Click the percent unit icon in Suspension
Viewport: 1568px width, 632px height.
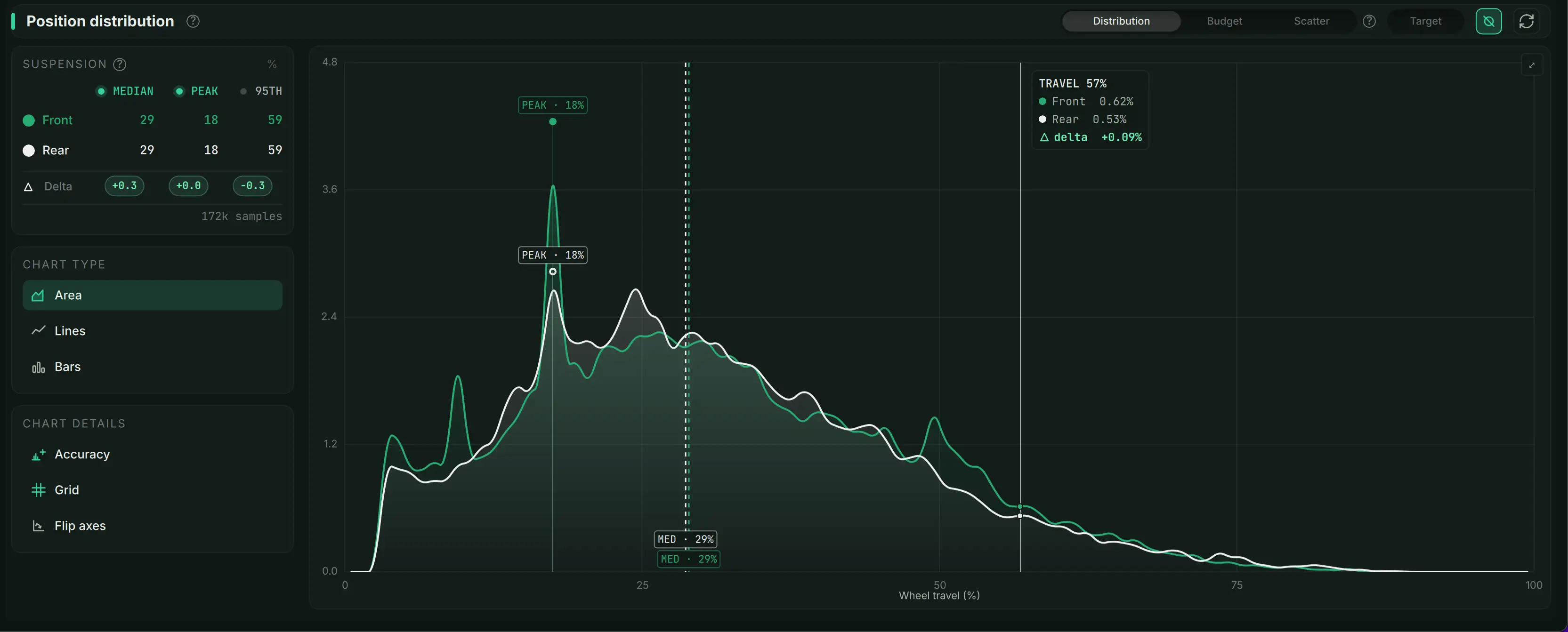(272, 64)
